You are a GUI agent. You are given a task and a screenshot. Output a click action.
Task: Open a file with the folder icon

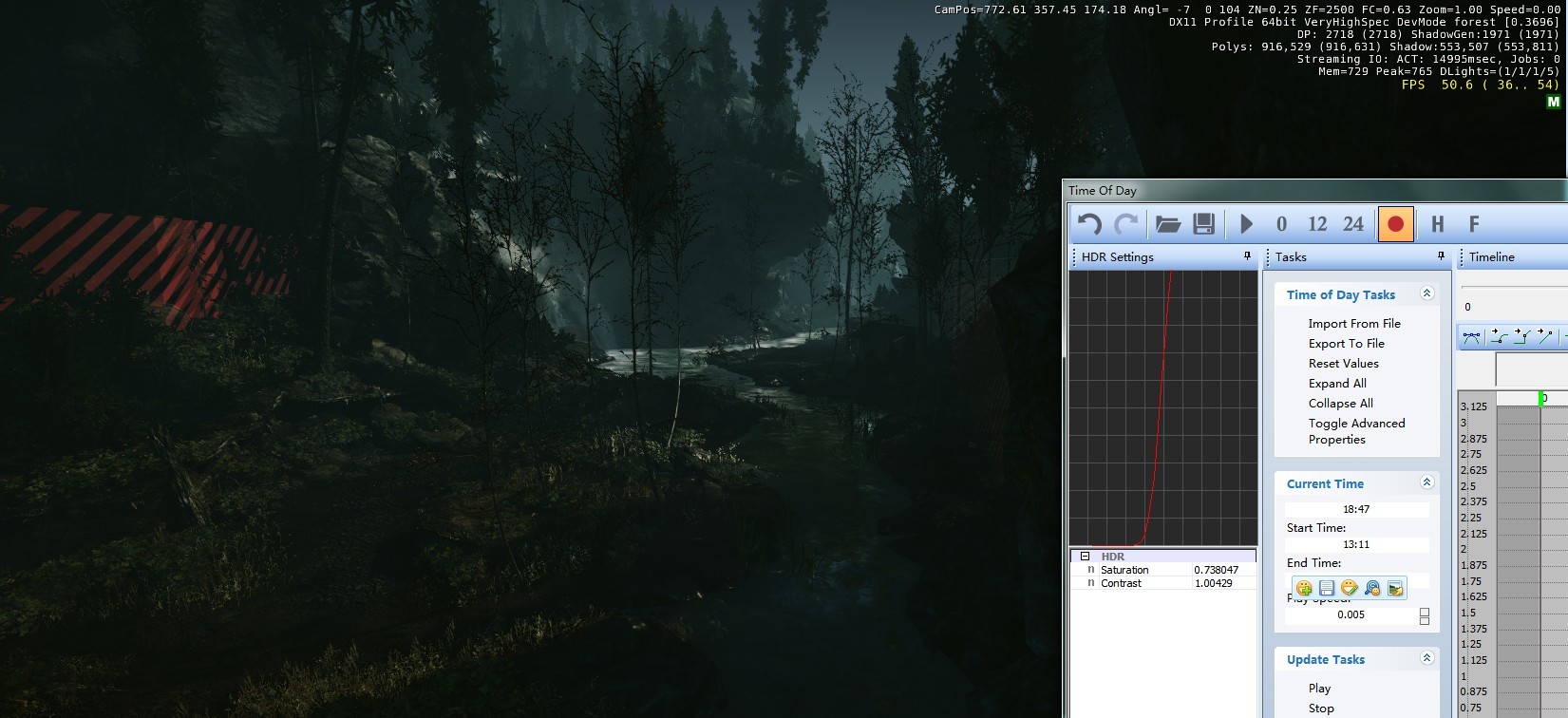(x=1168, y=224)
